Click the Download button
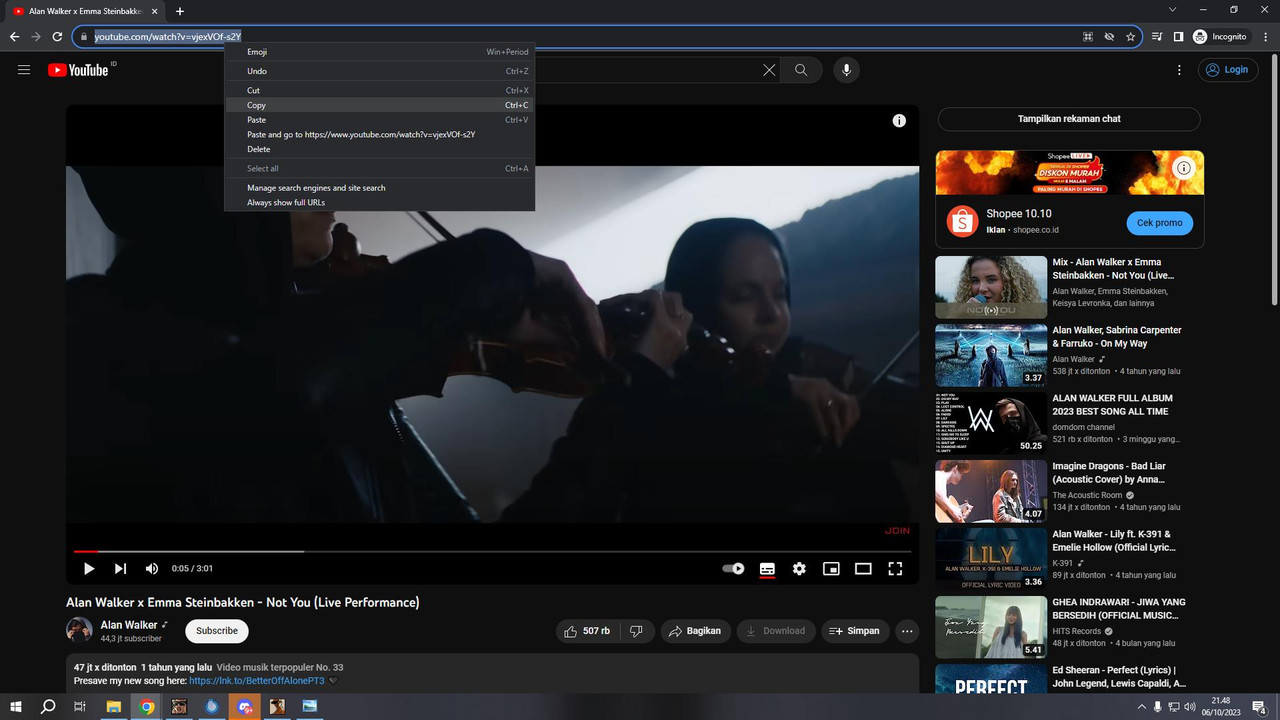Viewport: 1280px width, 720px height. [x=776, y=631]
